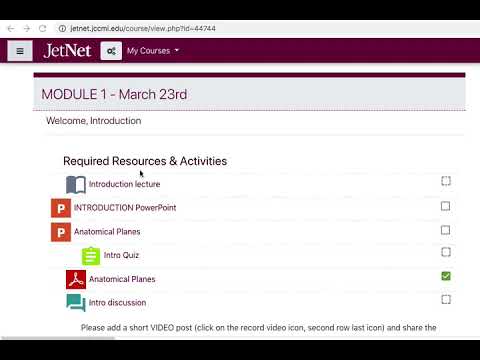Check completion box for Anatomical Planes PowerPoint
Image resolution: width=480 pixels, height=360 pixels.
445,230
